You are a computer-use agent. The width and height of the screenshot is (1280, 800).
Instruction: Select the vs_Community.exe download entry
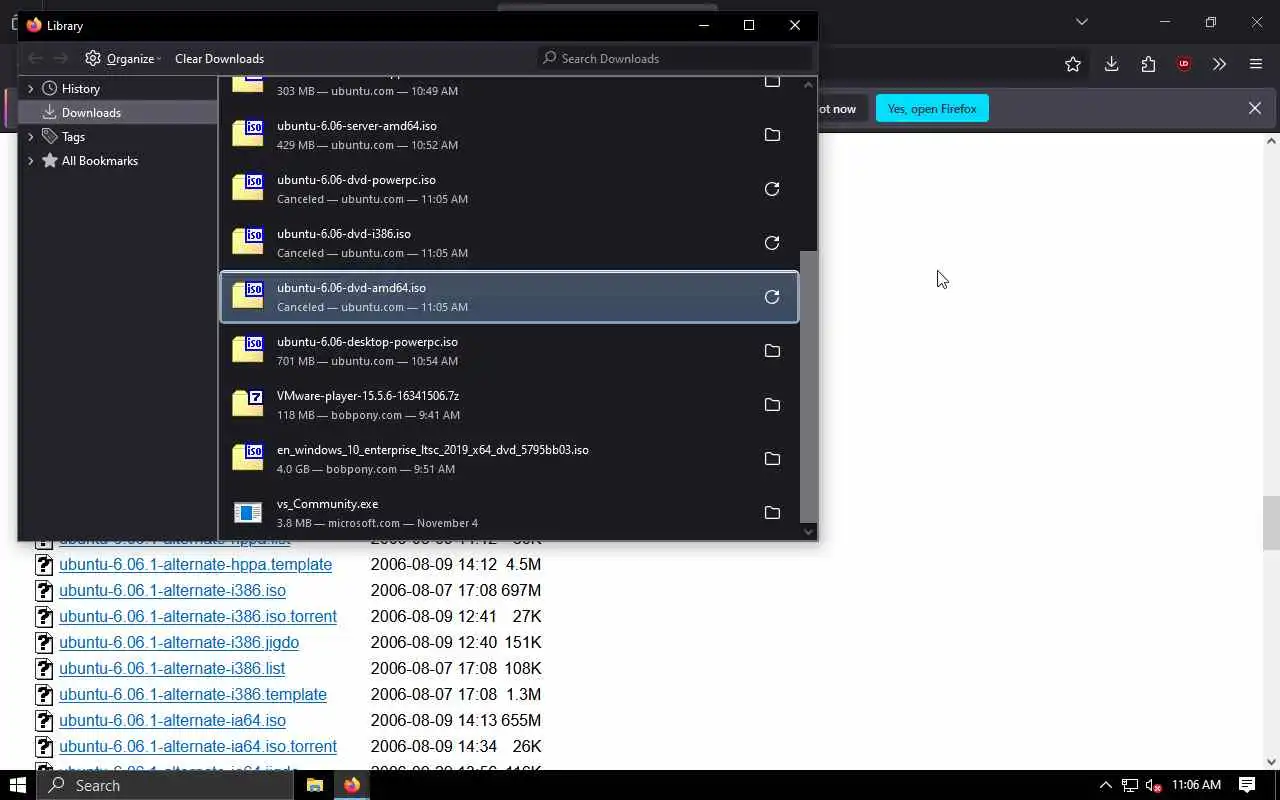pos(509,513)
